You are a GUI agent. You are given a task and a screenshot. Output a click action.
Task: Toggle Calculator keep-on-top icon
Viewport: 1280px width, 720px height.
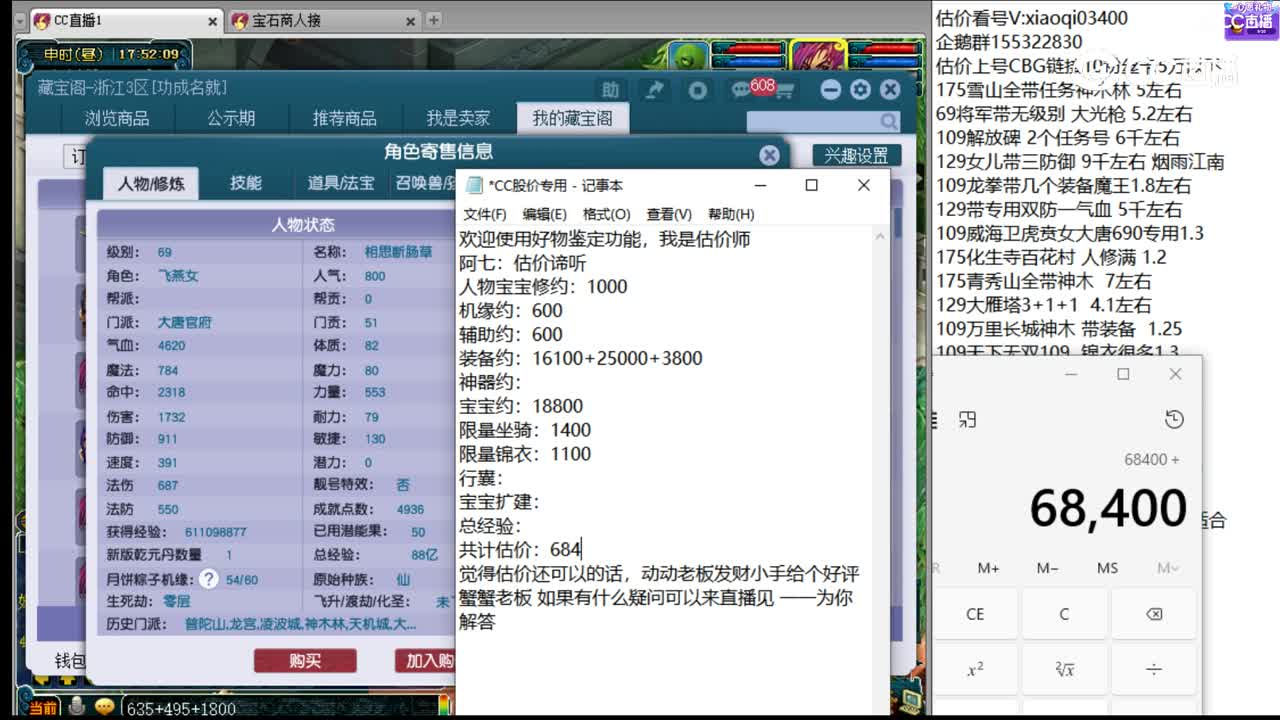pyautogui.click(x=967, y=421)
